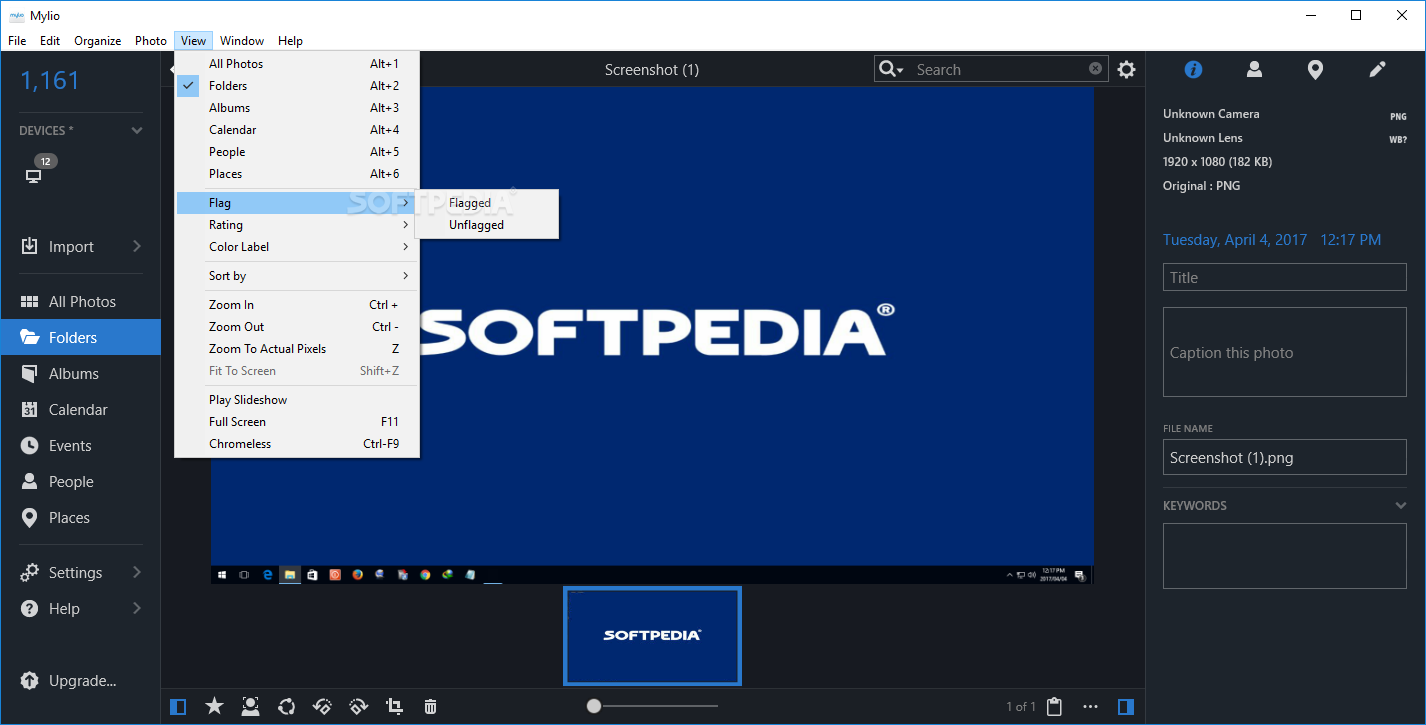Expand the Import chevron in sidebar

[x=137, y=247]
